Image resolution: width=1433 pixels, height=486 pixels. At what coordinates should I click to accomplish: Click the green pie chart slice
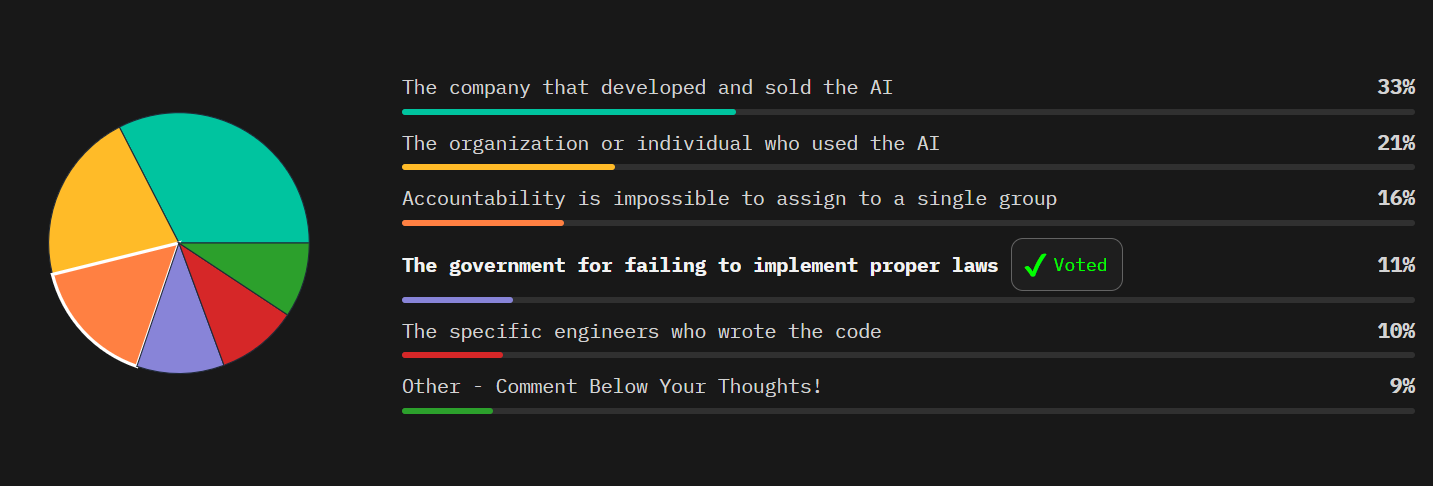(278, 270)
